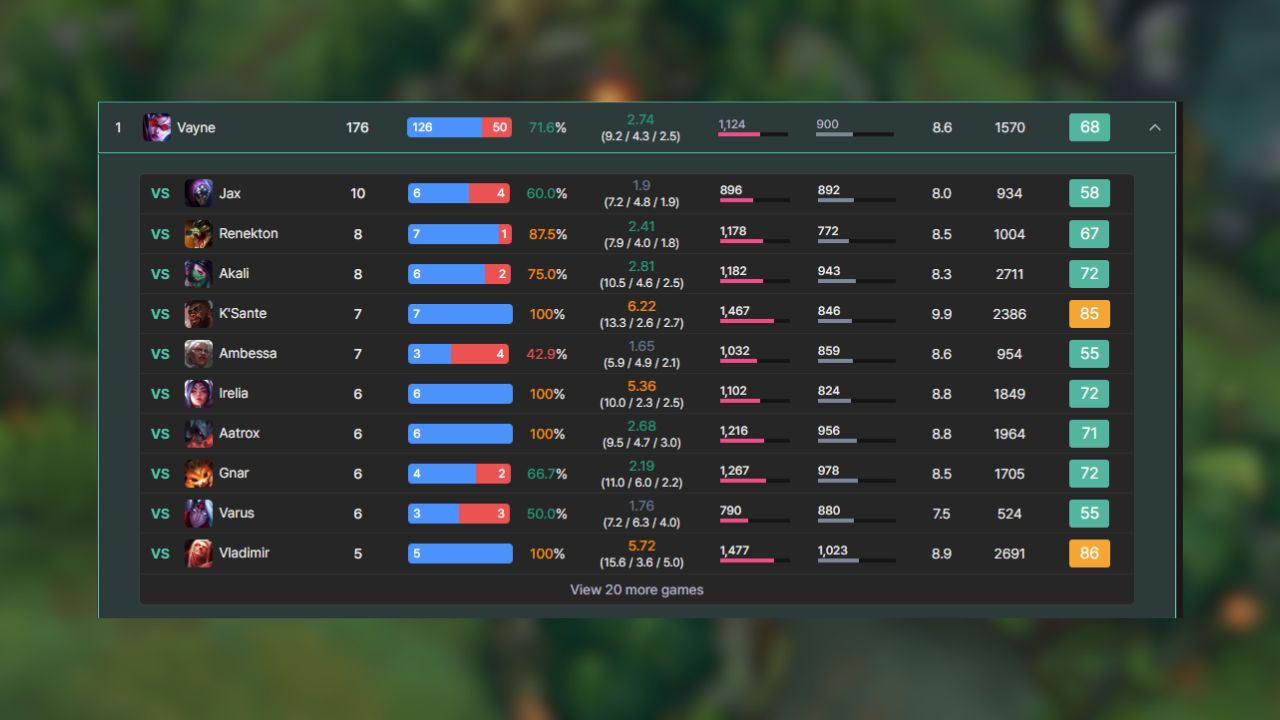Click the Jax champion icon
Viewport: 1280px width, 720px height.
pos(196,193)
